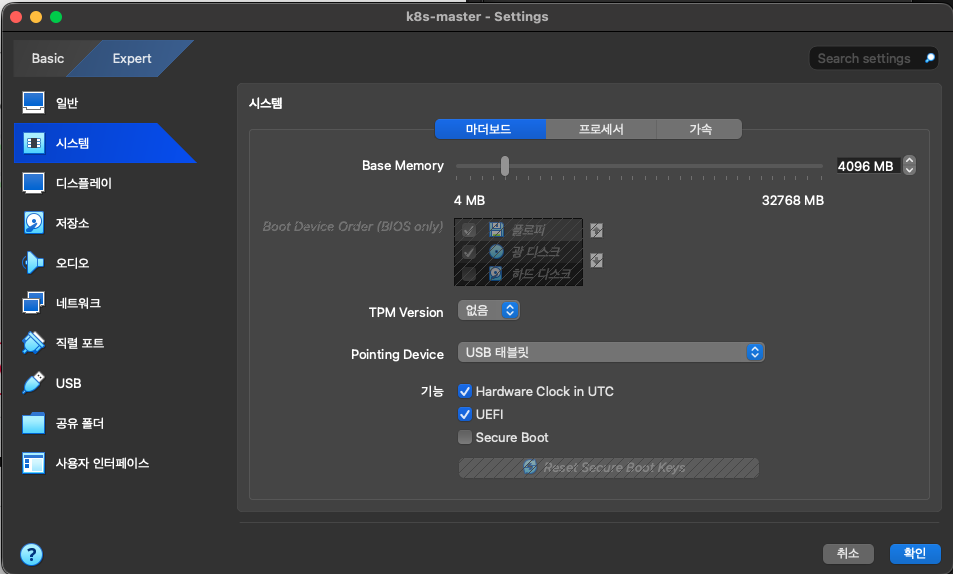Switch to the 마더보드 tab

pyautogui.click(x=490, y=129)
